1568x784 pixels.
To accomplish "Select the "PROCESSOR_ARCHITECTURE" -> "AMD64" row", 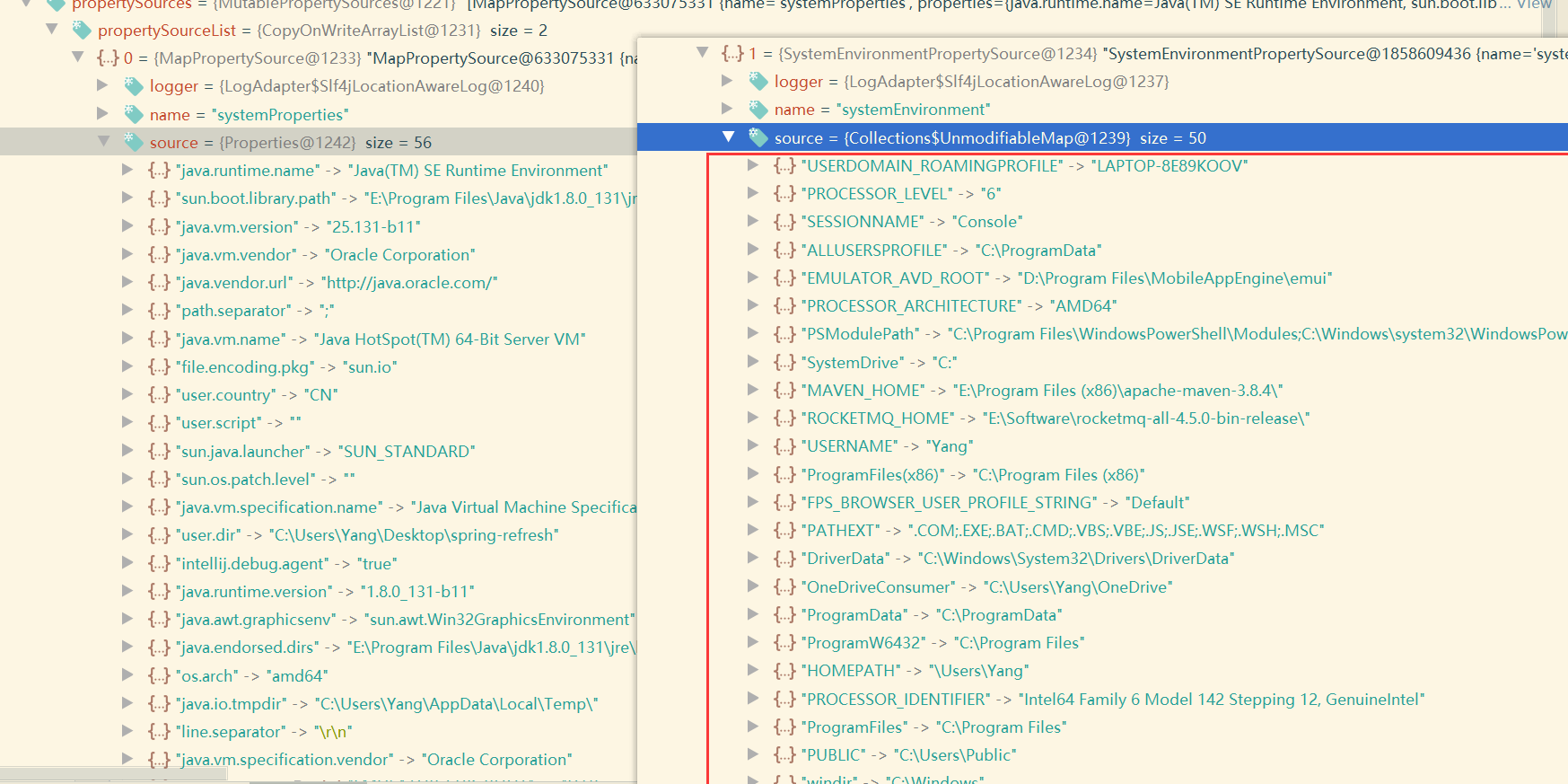I will (959, 306).
